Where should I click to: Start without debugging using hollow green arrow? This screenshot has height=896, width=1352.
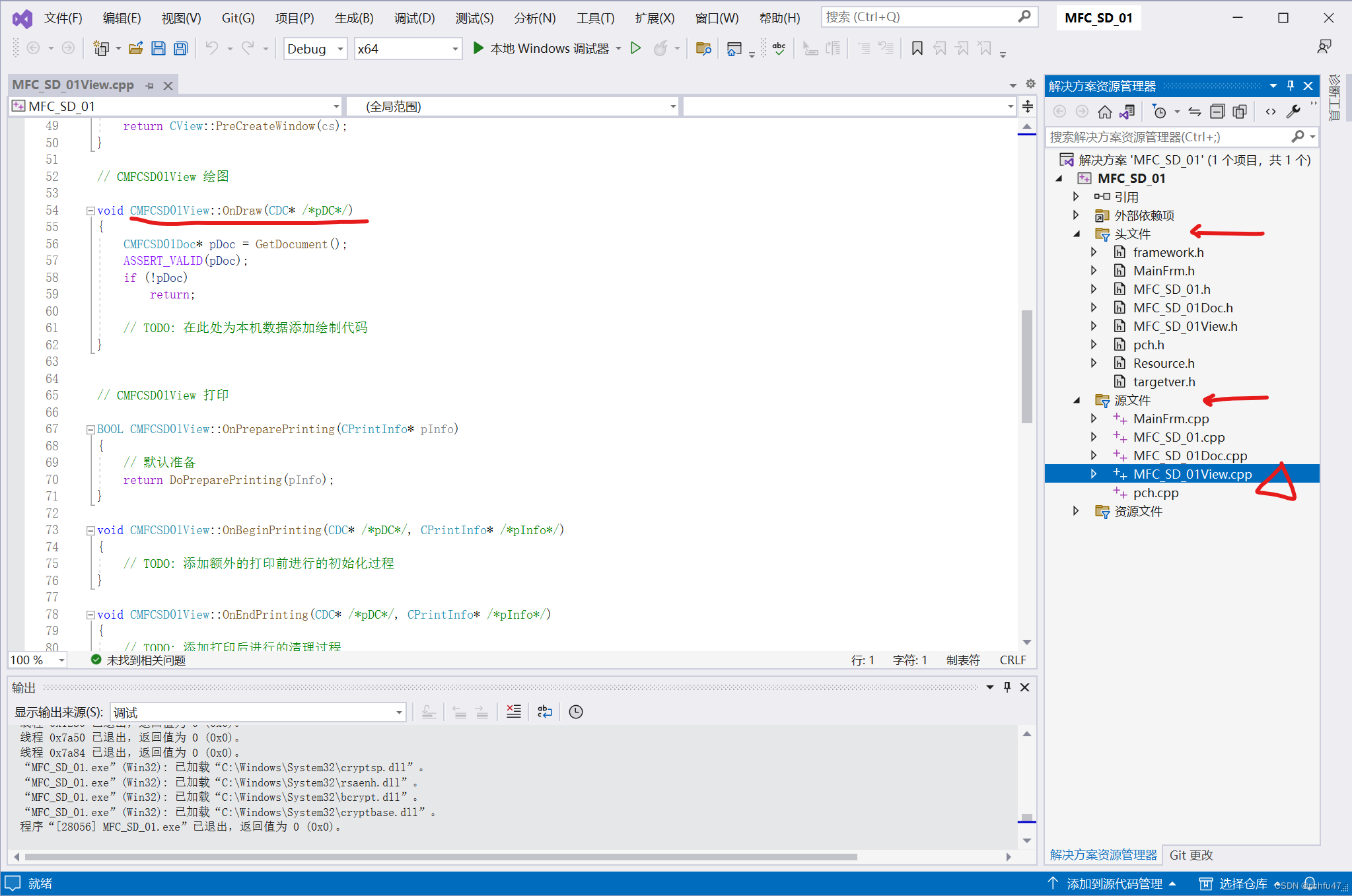click(x=635, y=48)
